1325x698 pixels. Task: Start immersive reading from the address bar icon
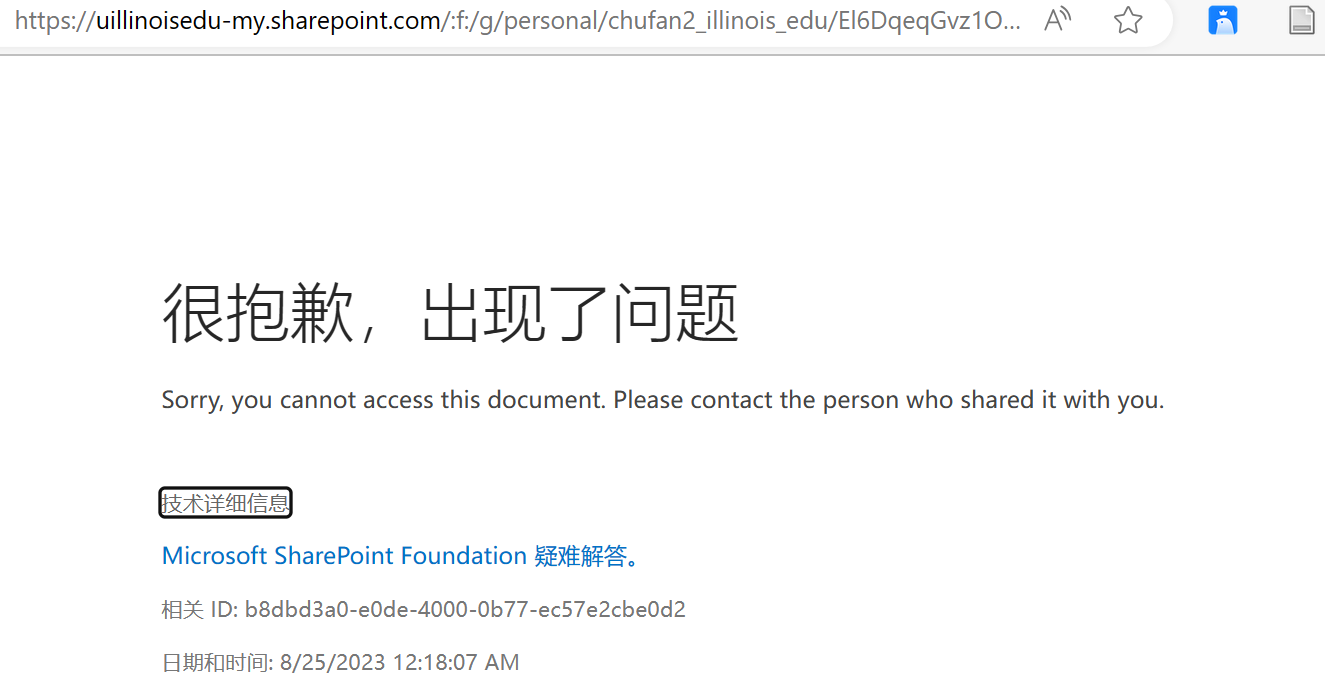point(1056,19)
